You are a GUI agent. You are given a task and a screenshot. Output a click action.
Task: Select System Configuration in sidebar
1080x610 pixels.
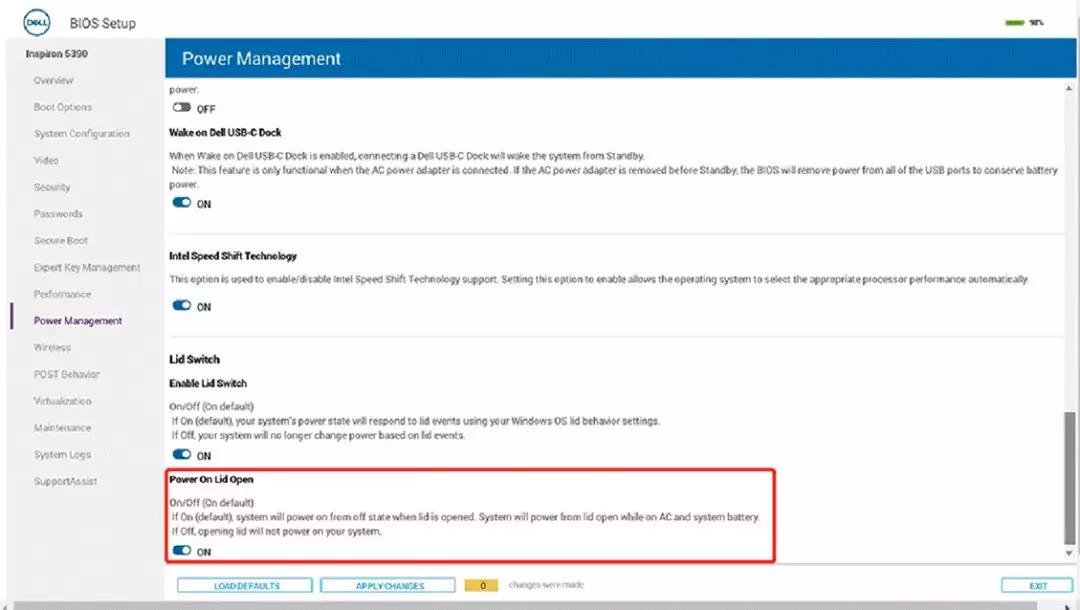82,134
